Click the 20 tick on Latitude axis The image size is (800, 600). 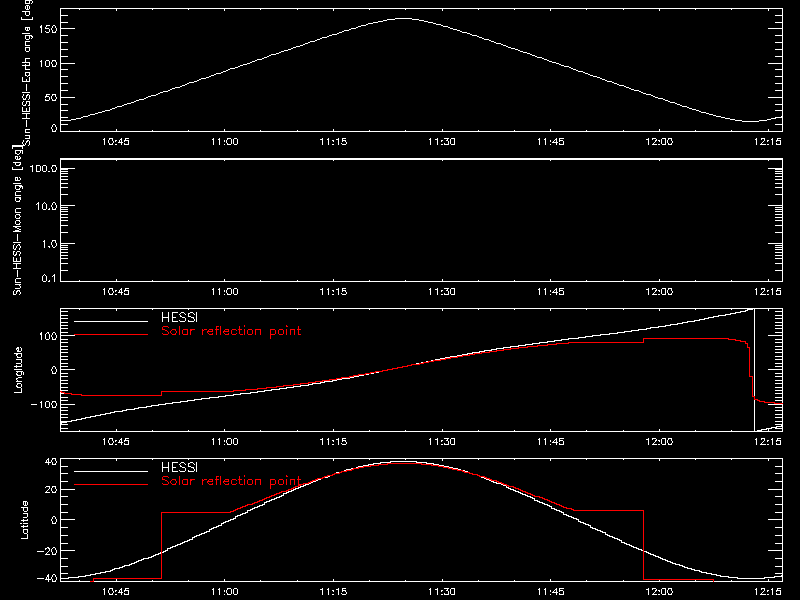(51, 490)
